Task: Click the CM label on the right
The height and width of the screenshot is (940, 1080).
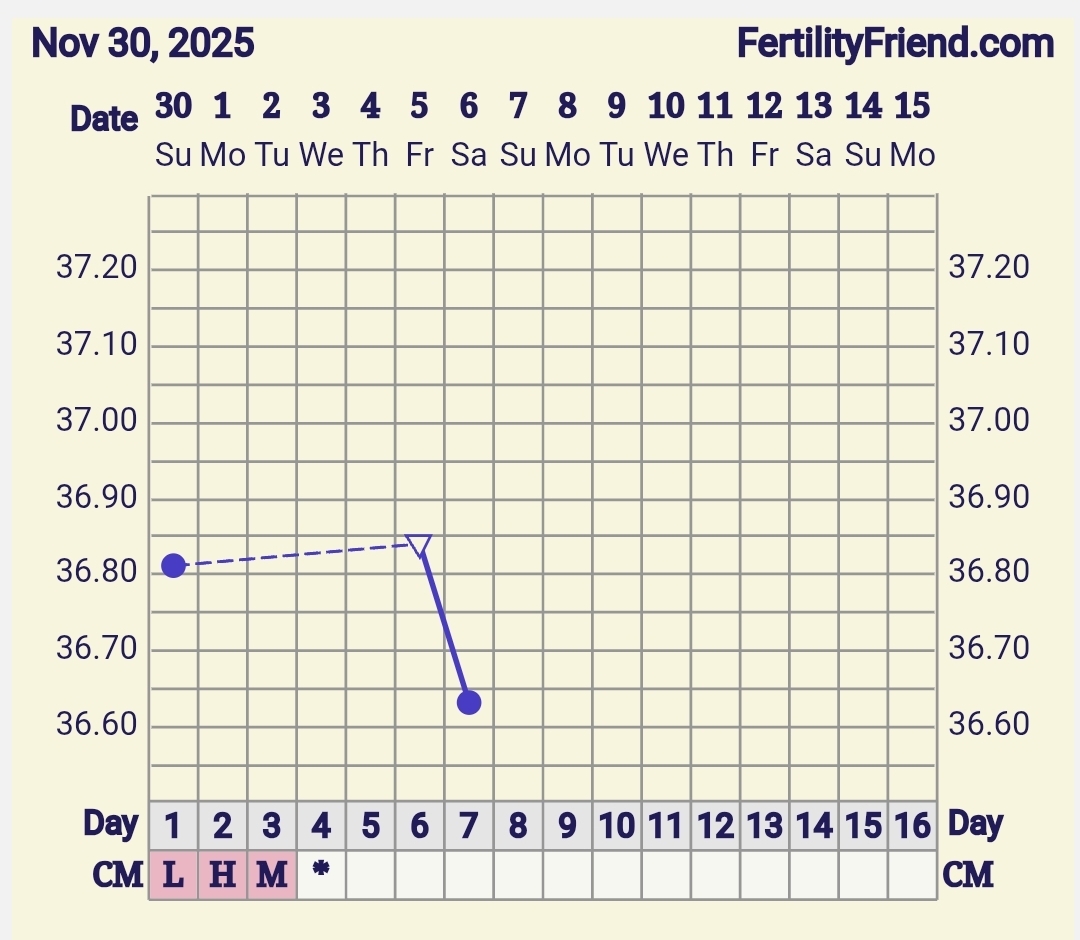Action: tap(968, 876)
